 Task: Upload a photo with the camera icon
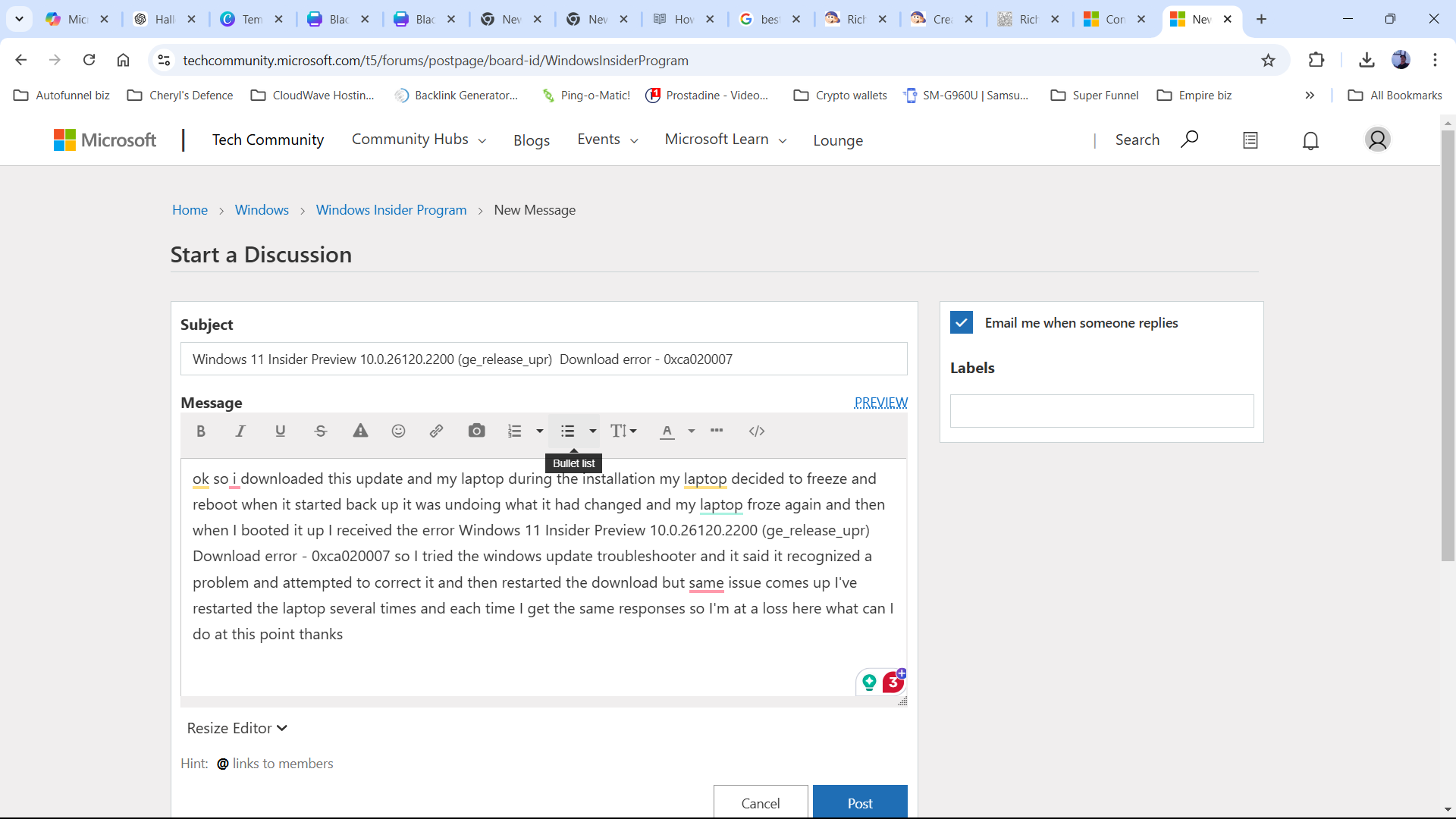click(476, 431)
